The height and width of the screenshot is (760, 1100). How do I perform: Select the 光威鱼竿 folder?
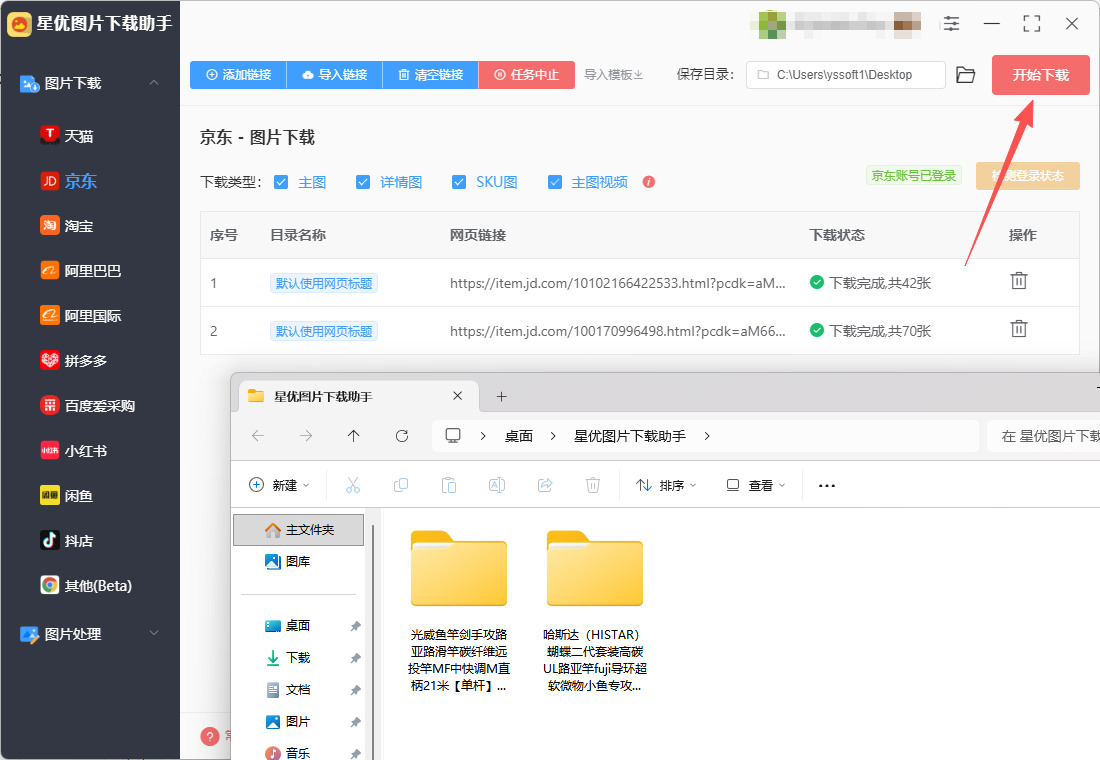459,611
